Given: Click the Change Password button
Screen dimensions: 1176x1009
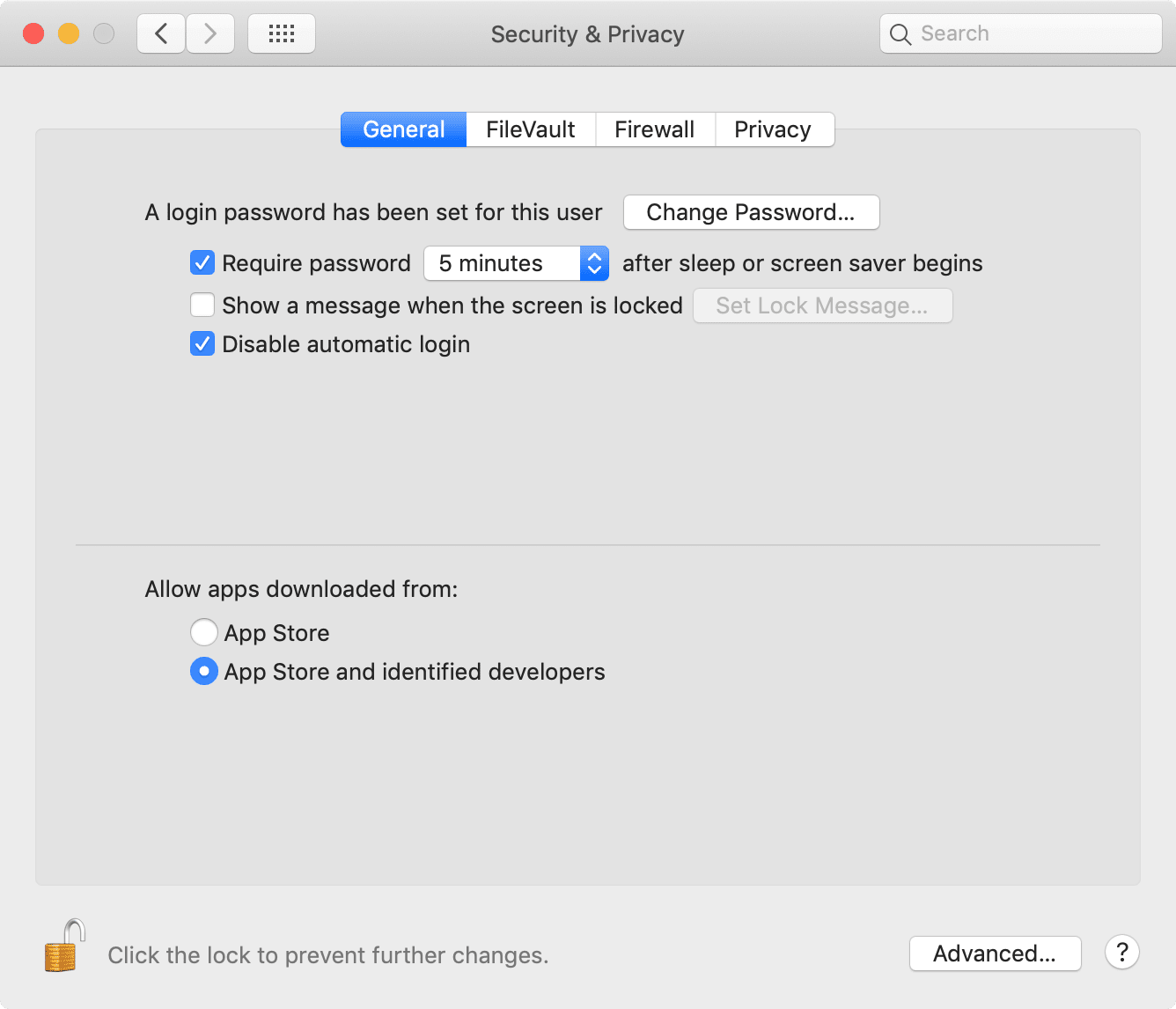Looking at the screenshot, I should pyautogui.click(x=751, y=212).
